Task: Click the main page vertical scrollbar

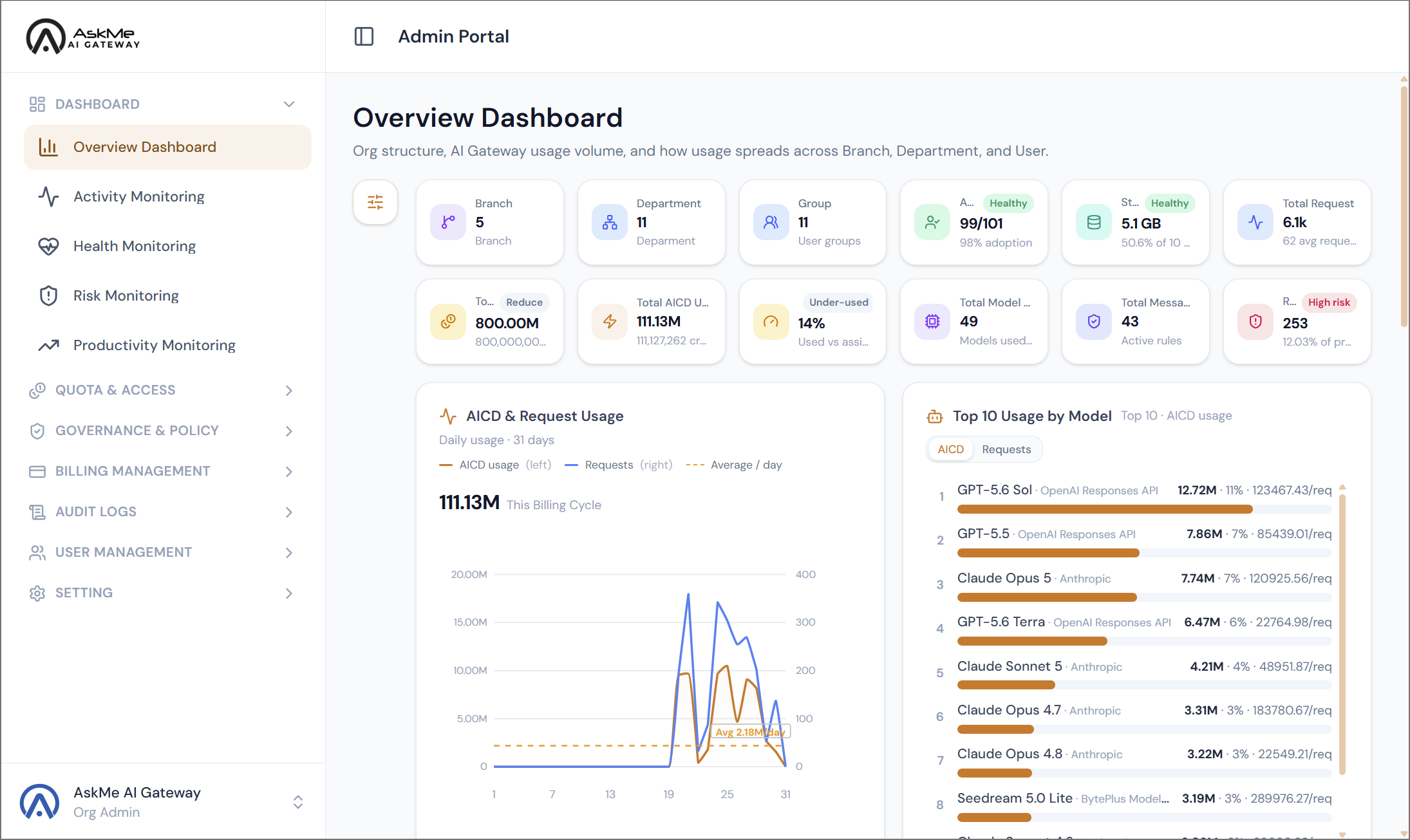Action: pyautogui.click(x=1404, y=206)
